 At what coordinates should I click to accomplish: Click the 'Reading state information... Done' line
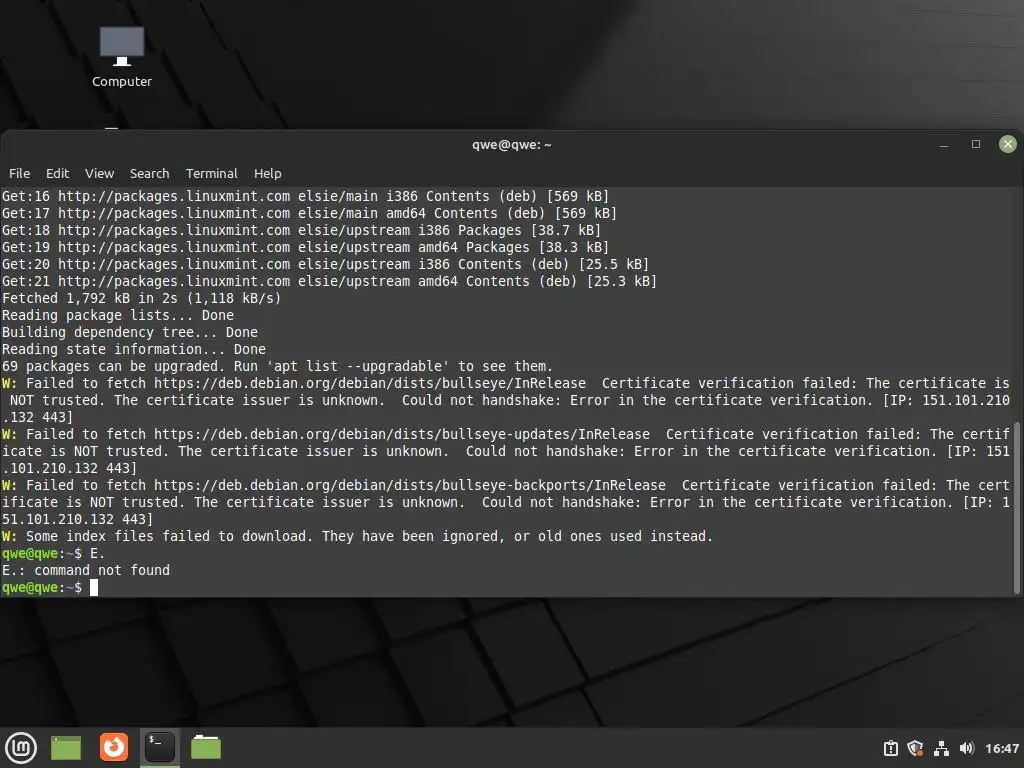pyautogui.click(x=134, y=349)
